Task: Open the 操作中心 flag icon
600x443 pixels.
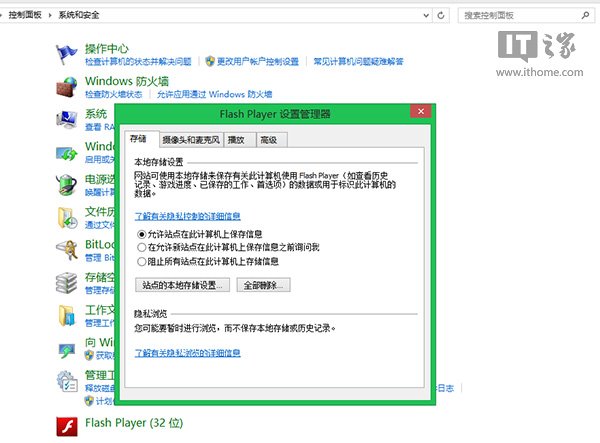Action: pyautogui.click(x=66, y=53)
